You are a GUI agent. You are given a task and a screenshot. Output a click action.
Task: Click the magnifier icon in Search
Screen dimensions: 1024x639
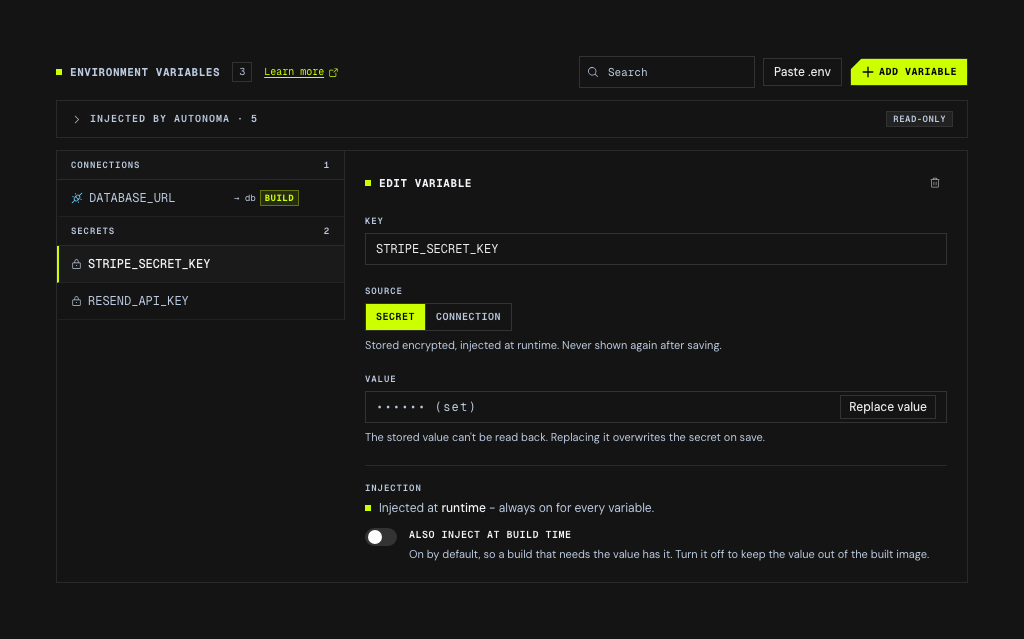point(593,72)
